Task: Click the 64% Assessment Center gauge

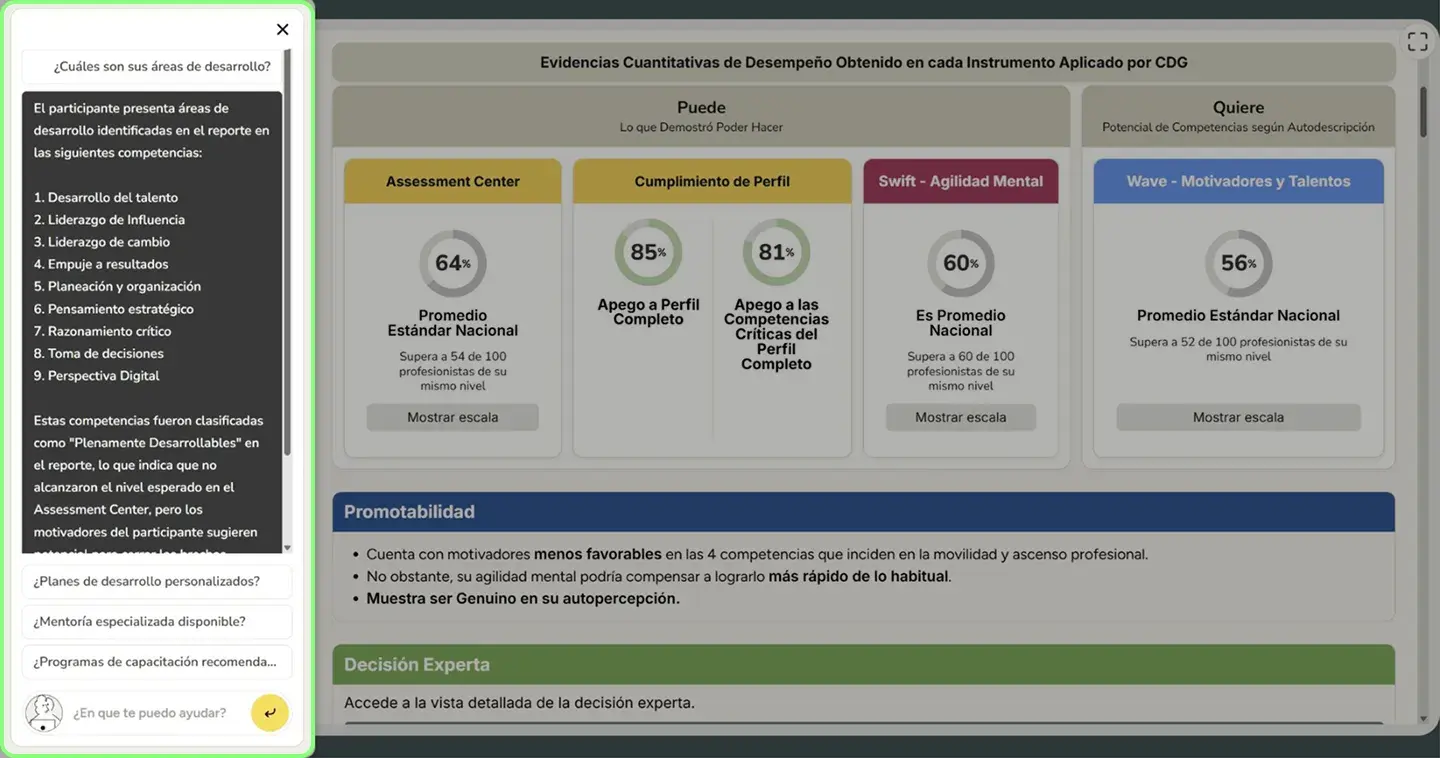Action: 453,263
